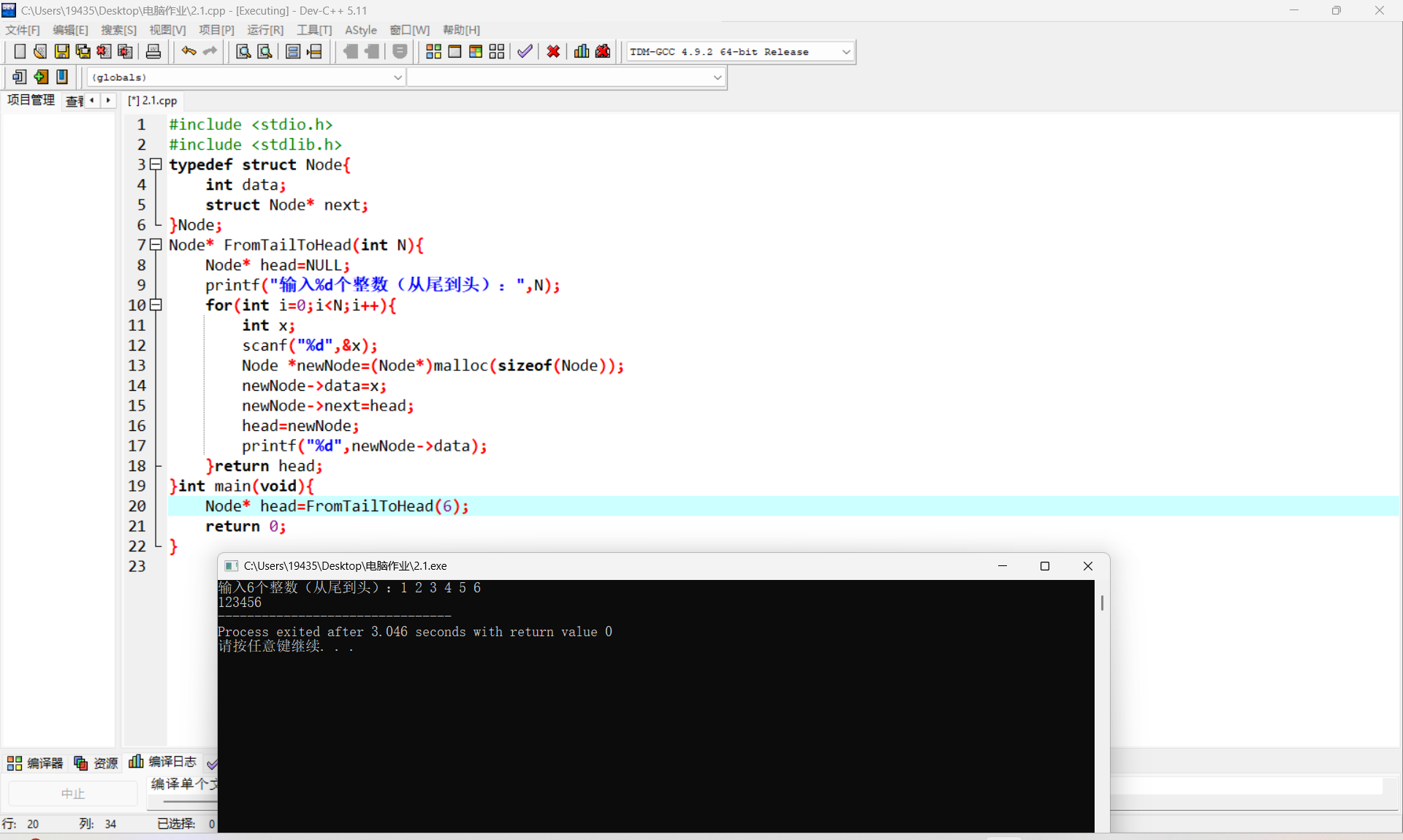The image size is (1403, 840).
Task: Open the profile analysis bar-chart icon
Action: click(582, 52)
